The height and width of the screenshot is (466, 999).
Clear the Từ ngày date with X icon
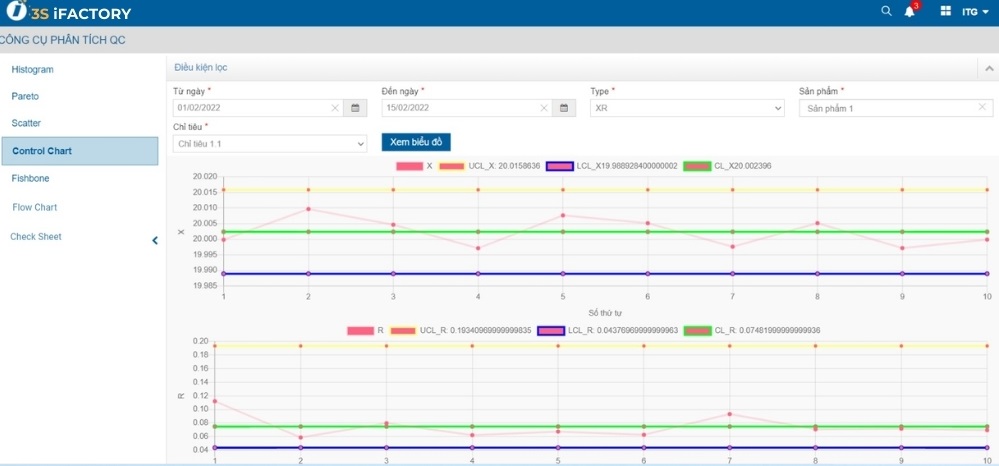click(x=335, y=108)
